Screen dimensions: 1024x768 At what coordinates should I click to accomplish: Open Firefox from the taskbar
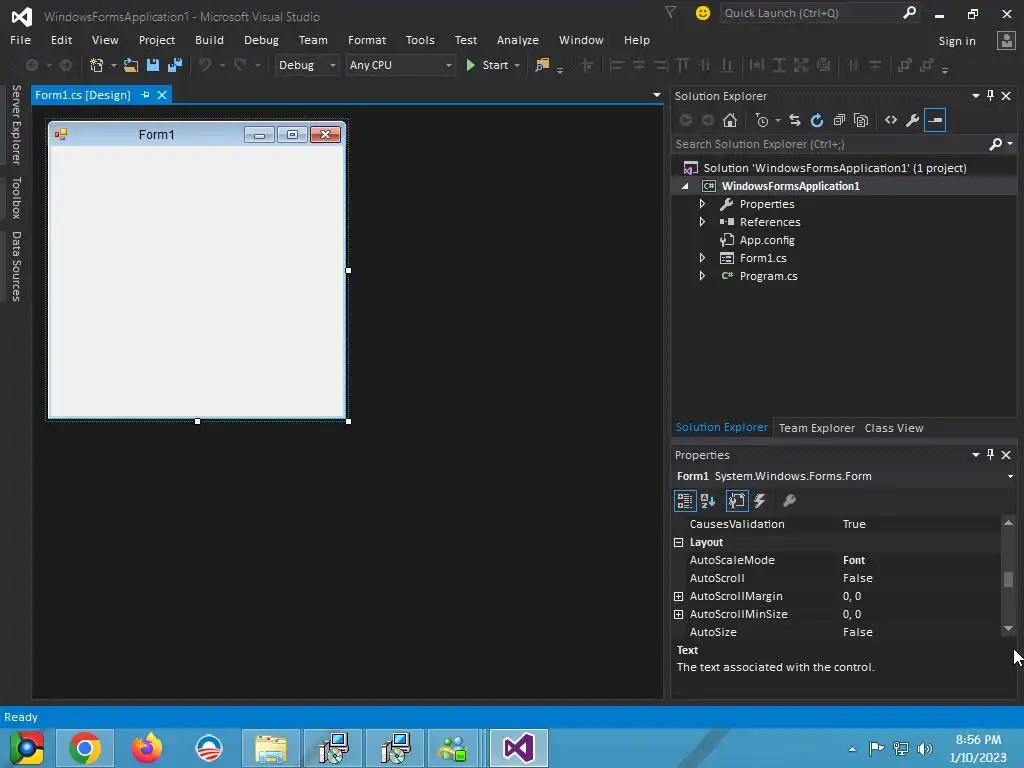[x=147, y=748]
